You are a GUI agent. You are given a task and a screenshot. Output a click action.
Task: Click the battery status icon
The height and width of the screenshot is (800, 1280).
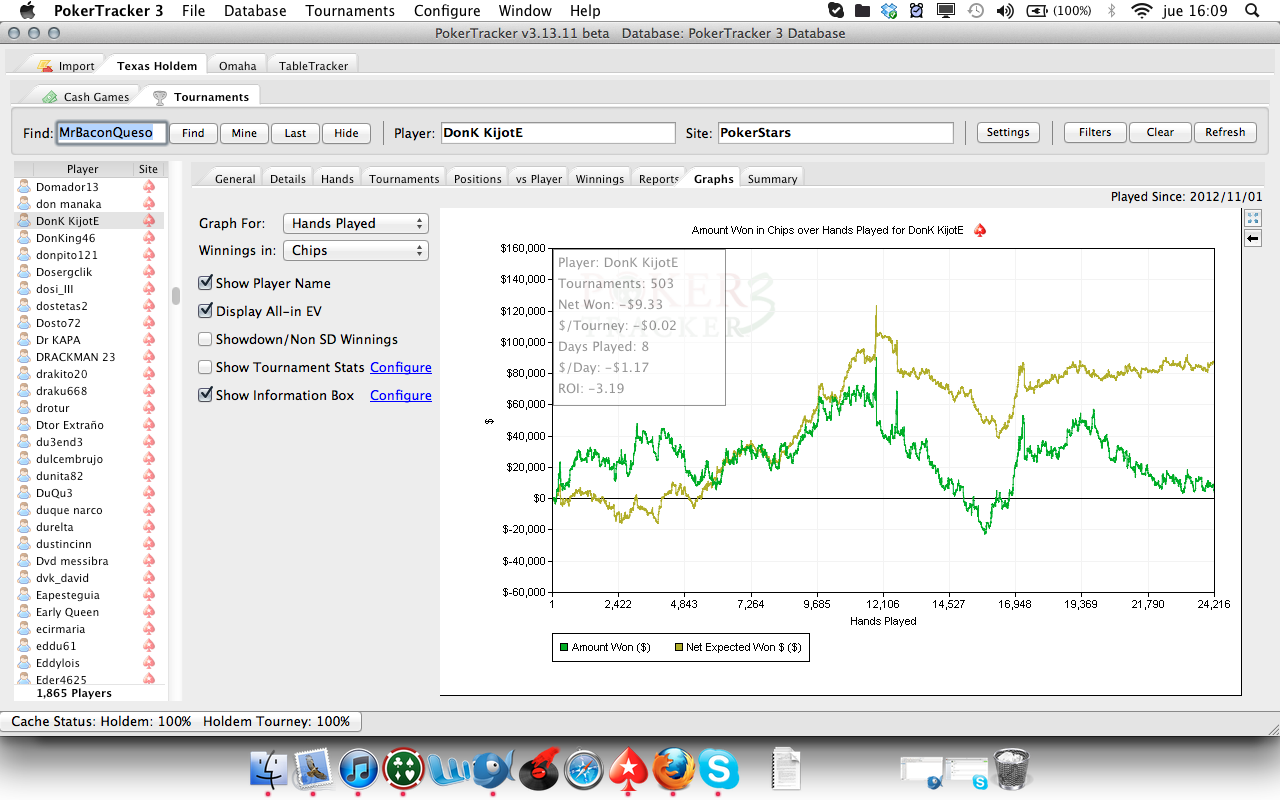click(x=1036, y=11)
